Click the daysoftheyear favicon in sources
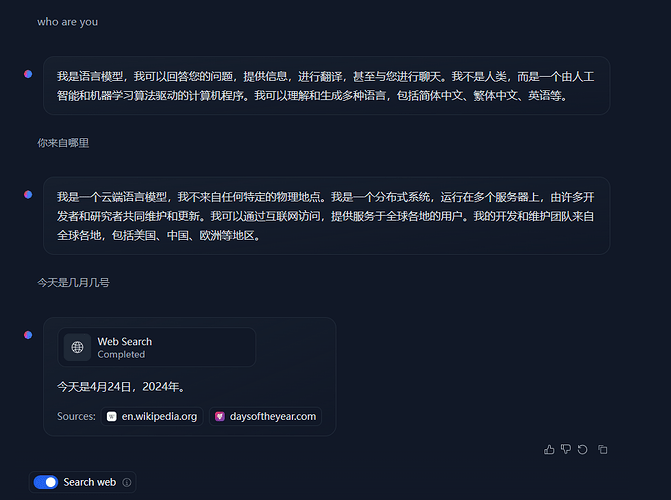Image resolution: width=671 pixels, height=500 pixels. click(x=220, y=417)
